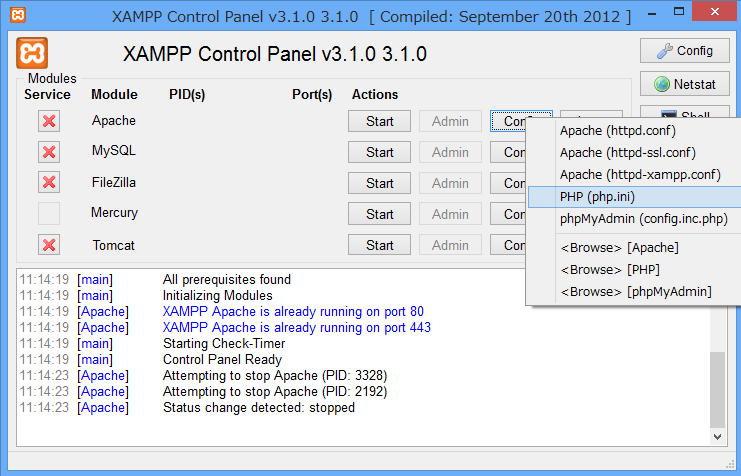
Task: Open the Apache Config dropdown button
Action: click(508, 121)
